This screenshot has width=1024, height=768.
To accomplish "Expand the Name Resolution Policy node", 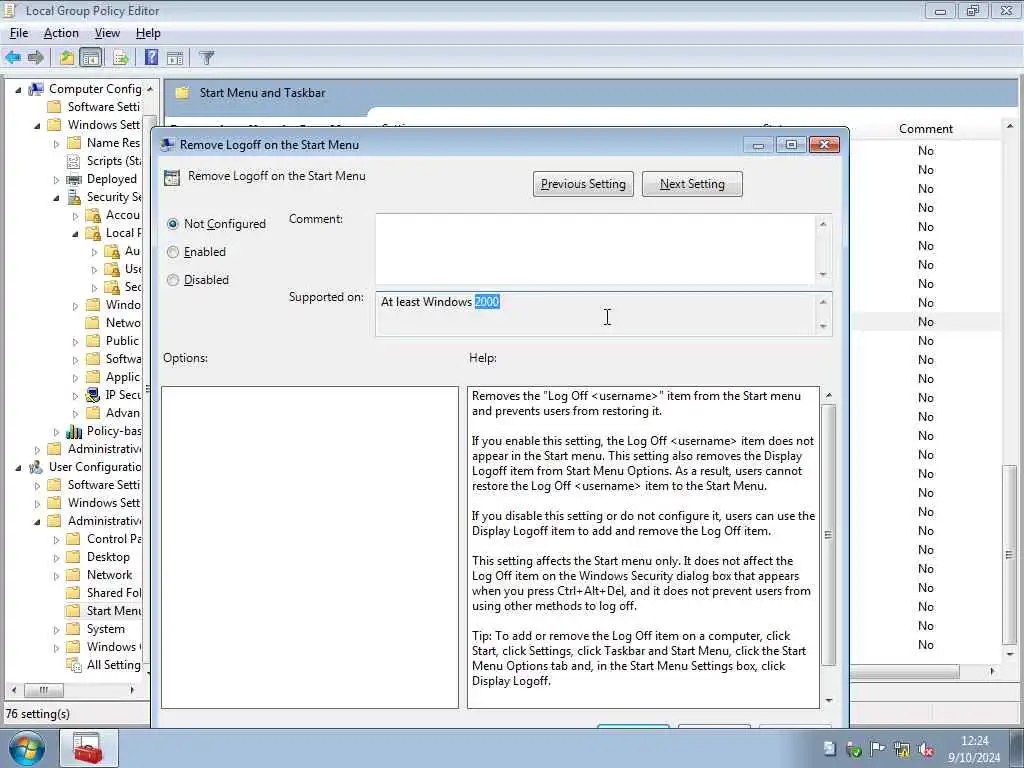I will 56,144.
